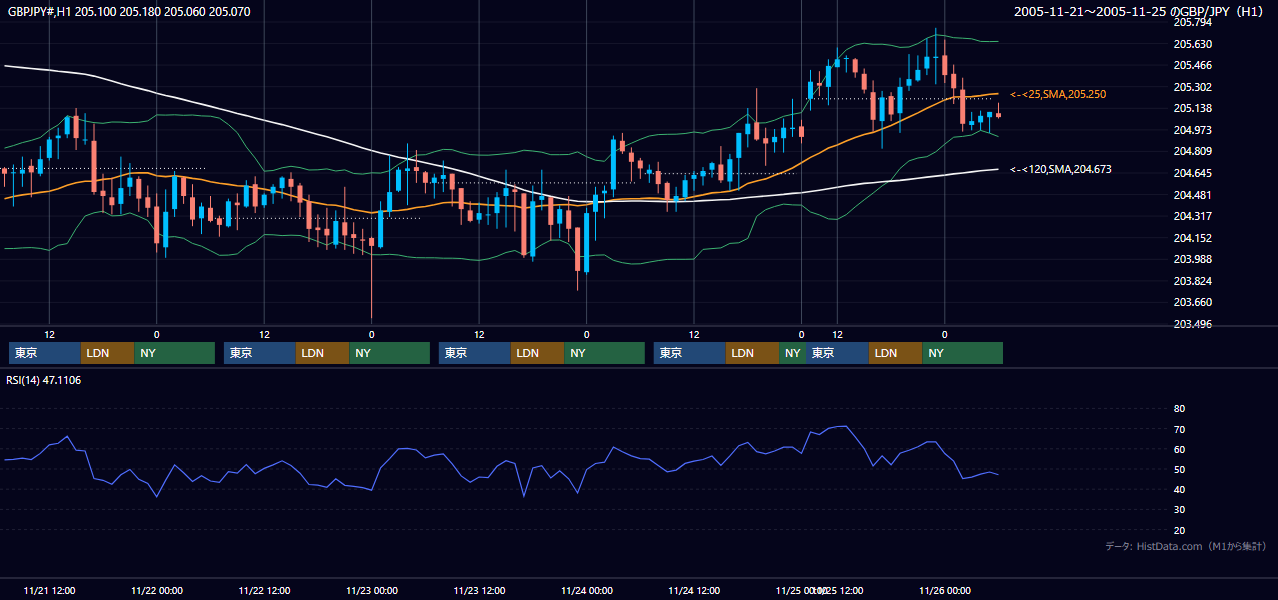1278x600 pixels.
Task: Click price axis value 204.973
Action: click(1192, 130)
